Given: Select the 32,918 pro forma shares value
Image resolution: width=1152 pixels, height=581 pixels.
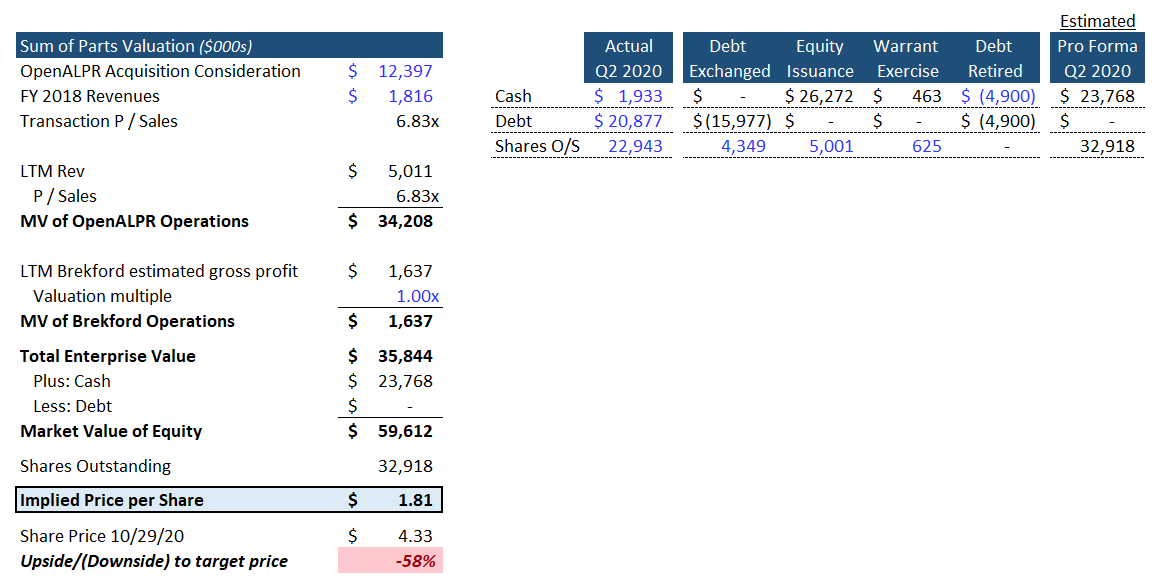Looking at the screenshot, I should pos(1108,146).
